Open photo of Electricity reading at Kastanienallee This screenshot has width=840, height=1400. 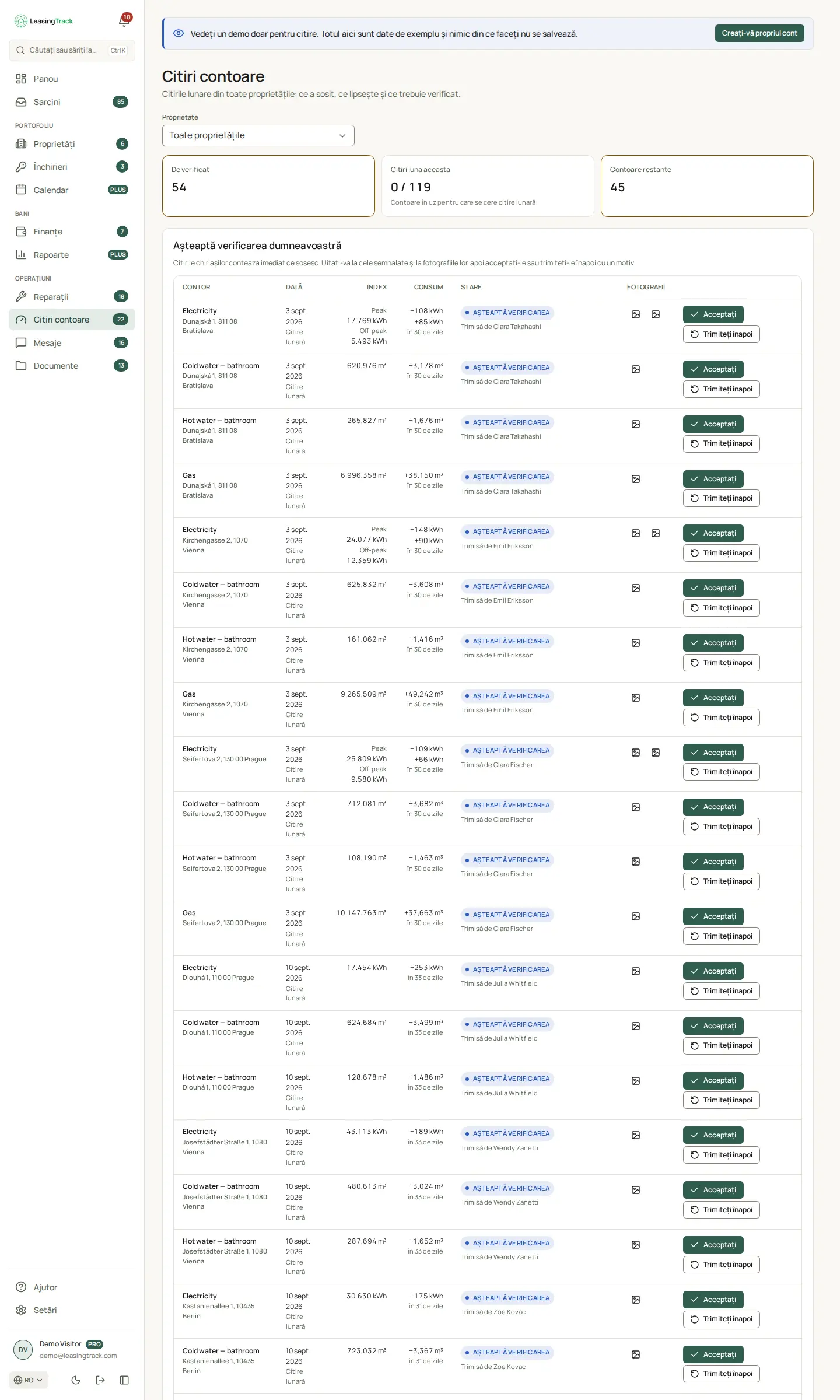[636, 1300]
